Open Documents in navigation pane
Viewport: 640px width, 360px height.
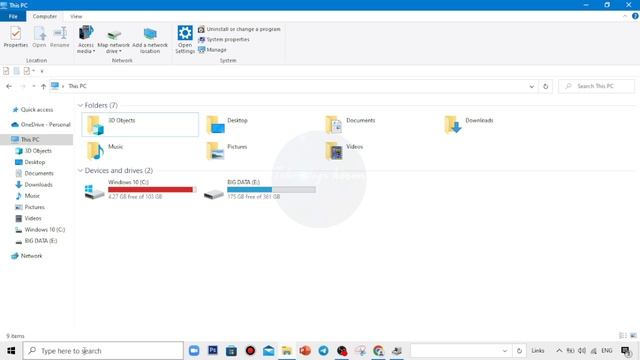click(39, 173)
